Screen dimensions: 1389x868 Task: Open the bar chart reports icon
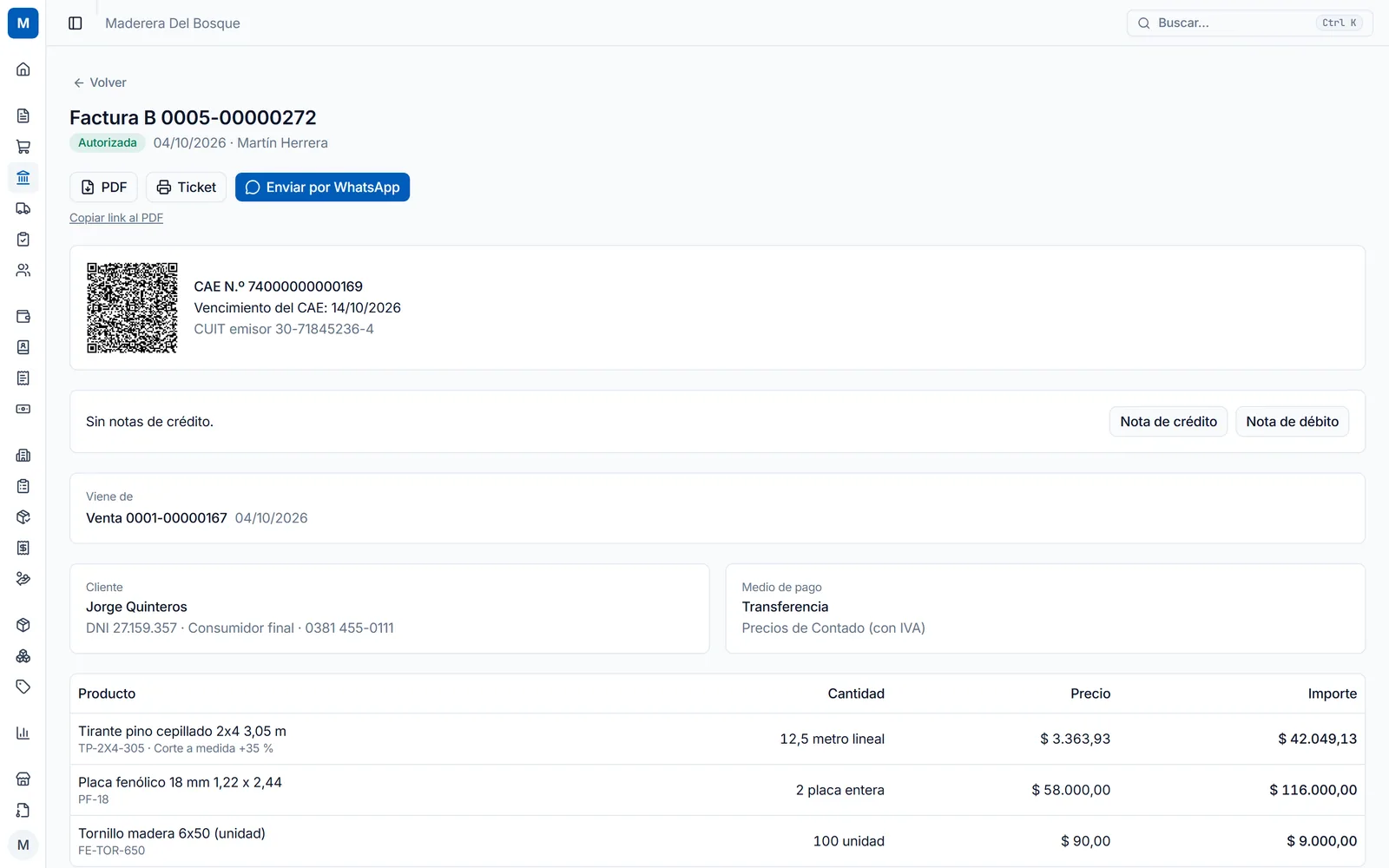[x=23, y=733]
